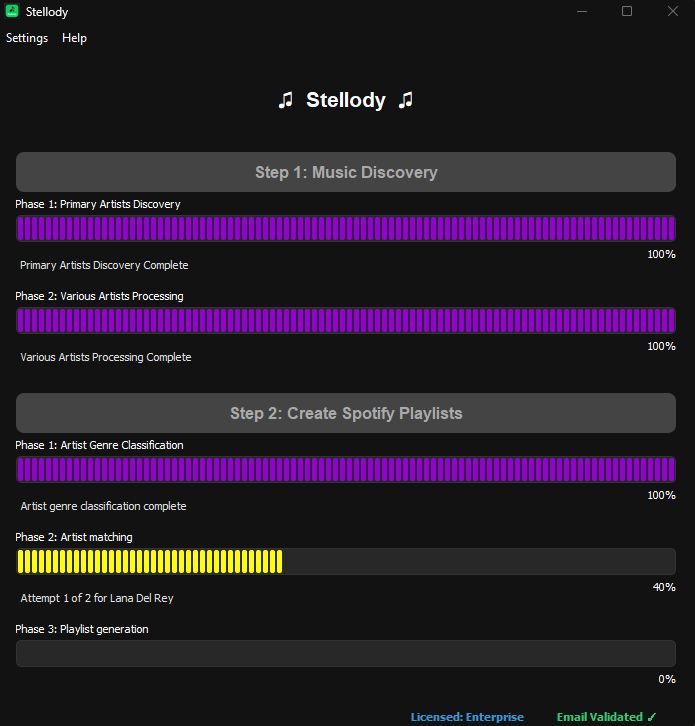Image resolution: width=695 pixels, height=726 pixels.
Task: Click the 'Phase 3: Playlist generation' label
Action: 82,629
